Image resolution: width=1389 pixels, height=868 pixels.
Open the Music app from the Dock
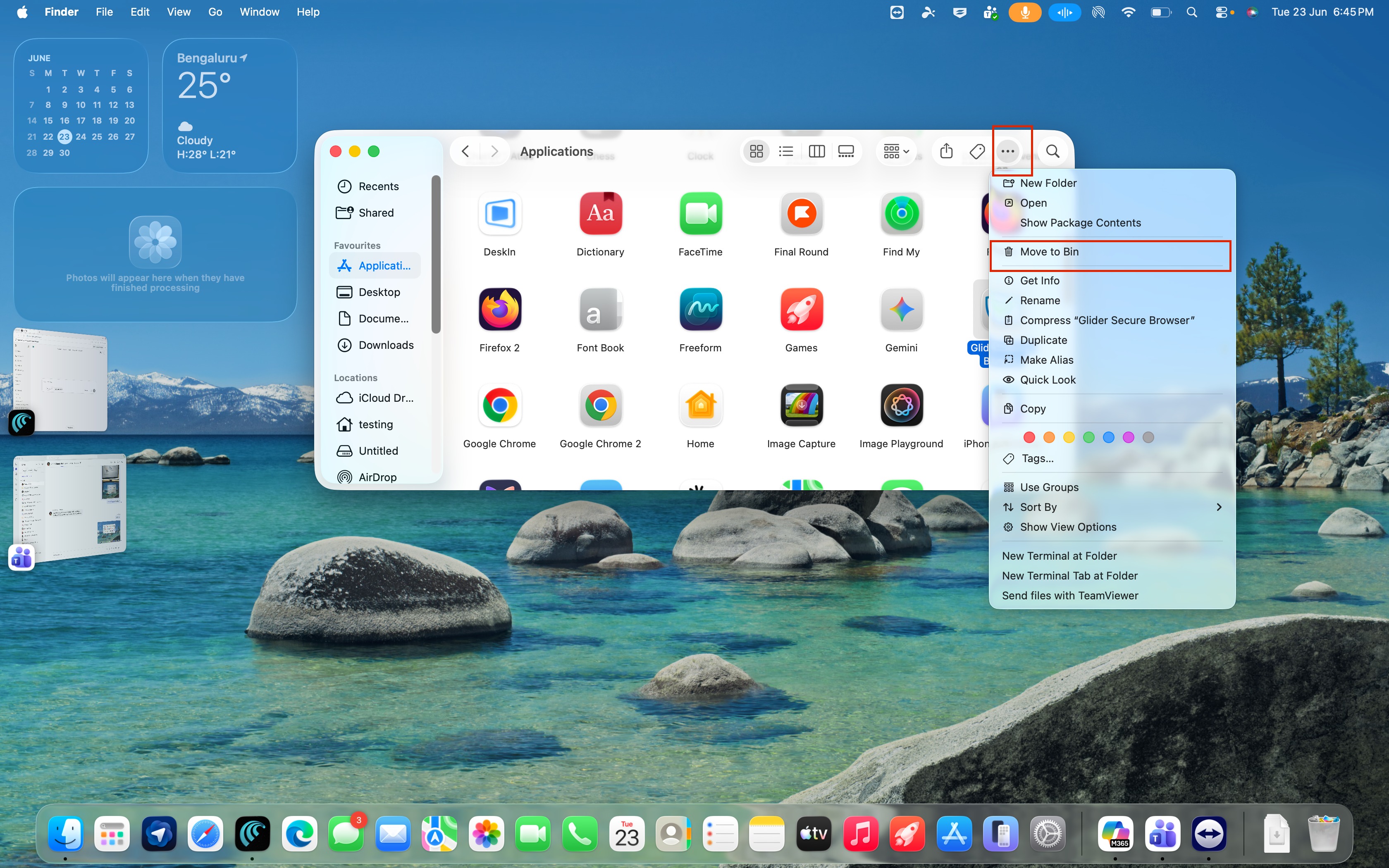pos(860,834)
